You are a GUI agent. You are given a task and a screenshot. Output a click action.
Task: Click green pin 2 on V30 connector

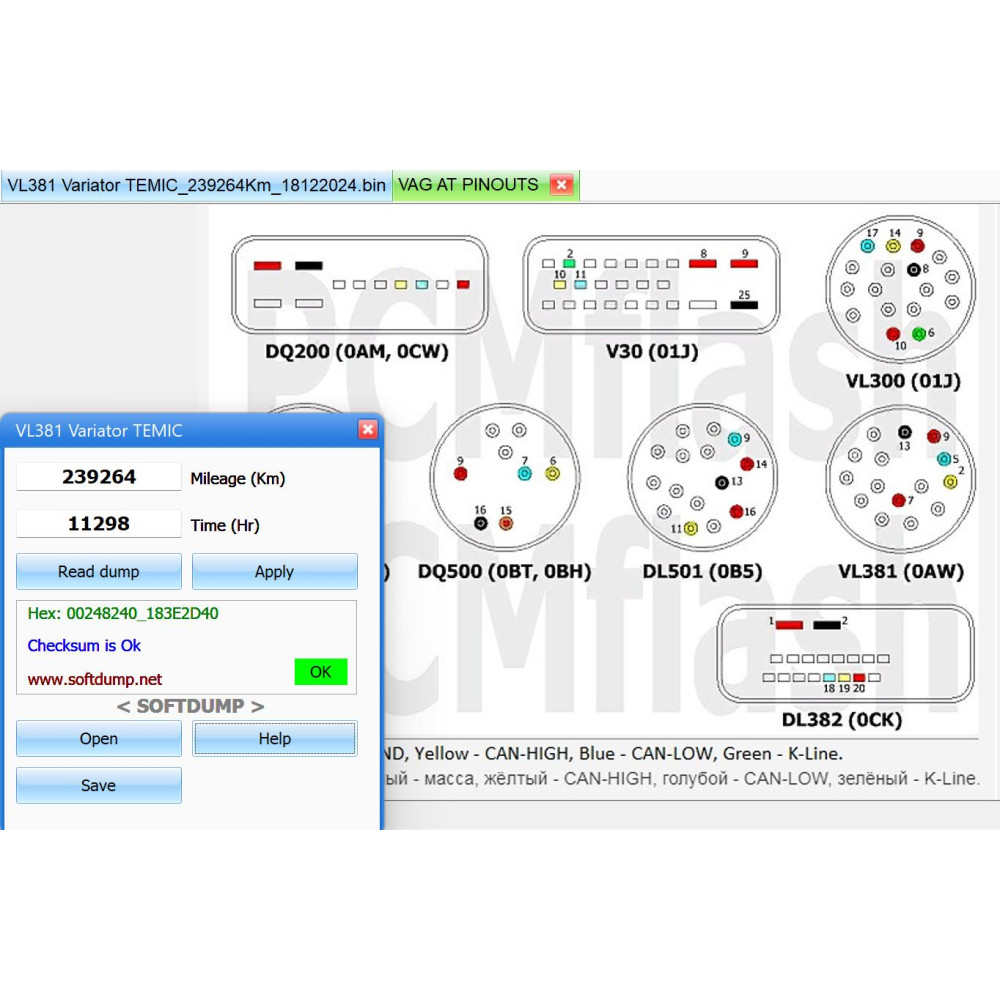(569, 263)
